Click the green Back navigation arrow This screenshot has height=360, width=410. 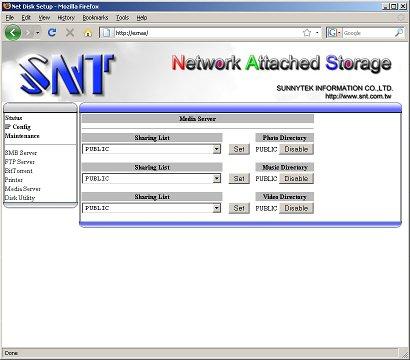13,33
